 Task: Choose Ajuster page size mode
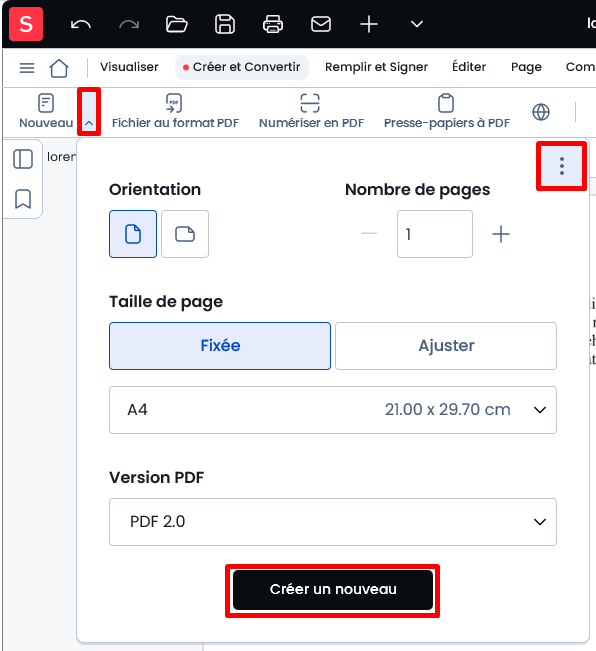[446, 346]
